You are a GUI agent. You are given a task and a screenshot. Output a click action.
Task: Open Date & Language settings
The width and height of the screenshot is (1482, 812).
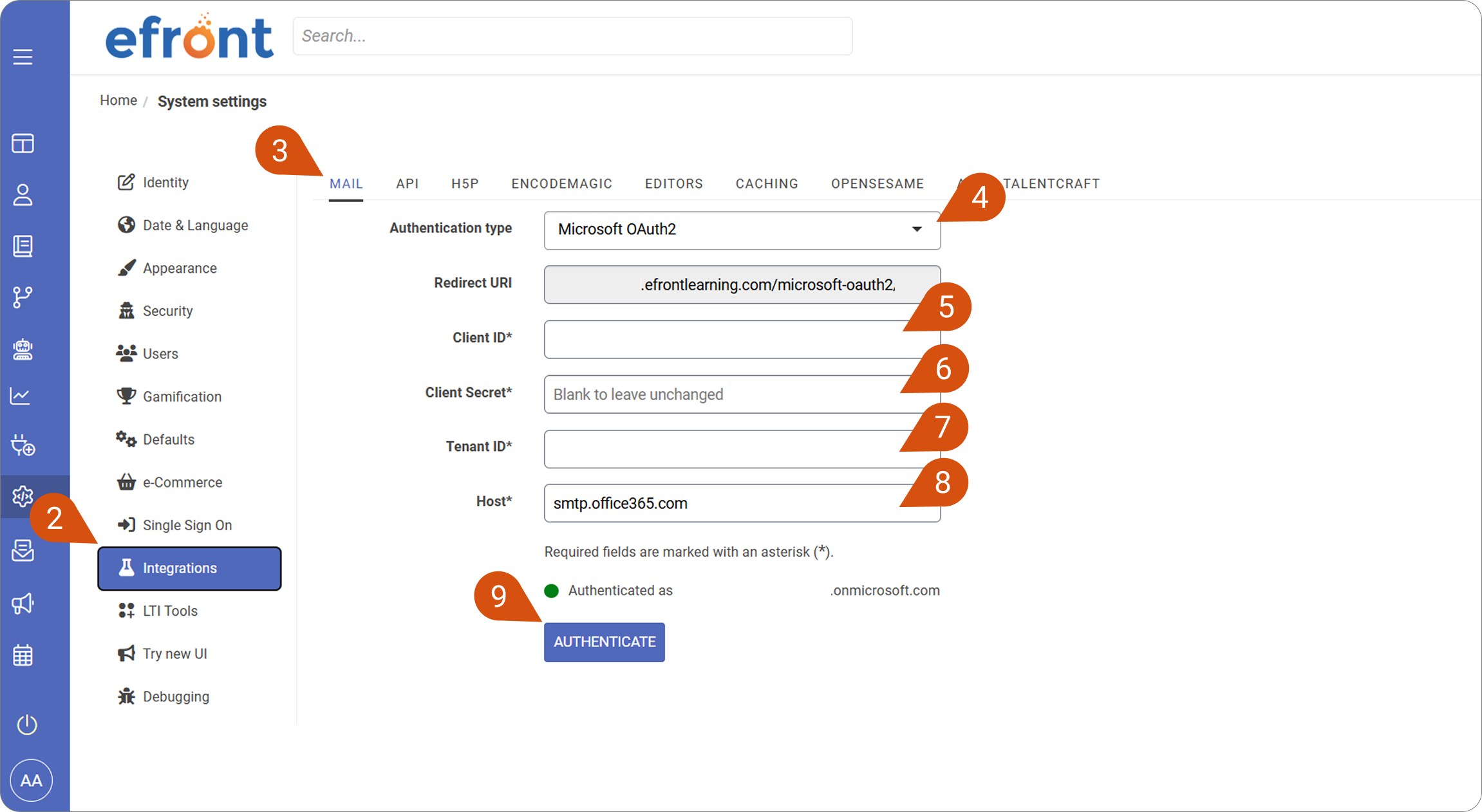pyautogui.click(x=183, y=225)
